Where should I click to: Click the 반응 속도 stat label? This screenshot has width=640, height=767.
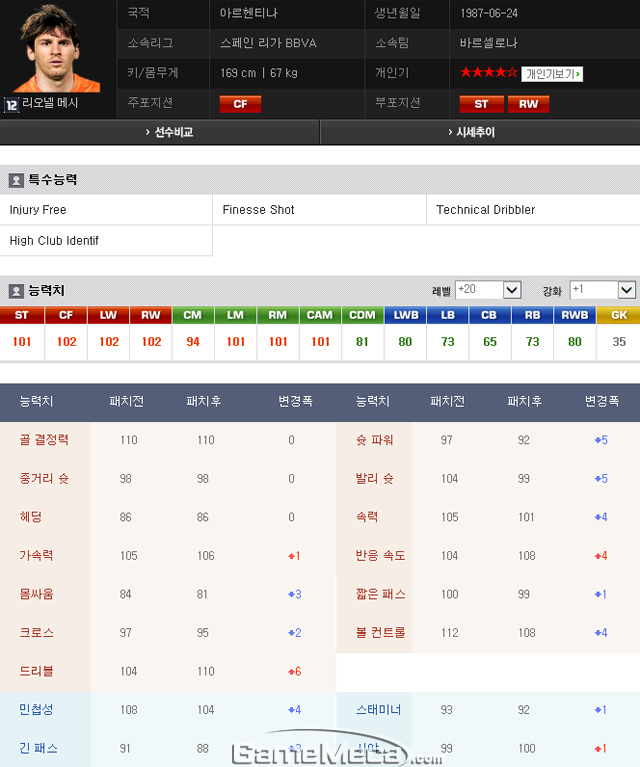(x=380, y=555)
